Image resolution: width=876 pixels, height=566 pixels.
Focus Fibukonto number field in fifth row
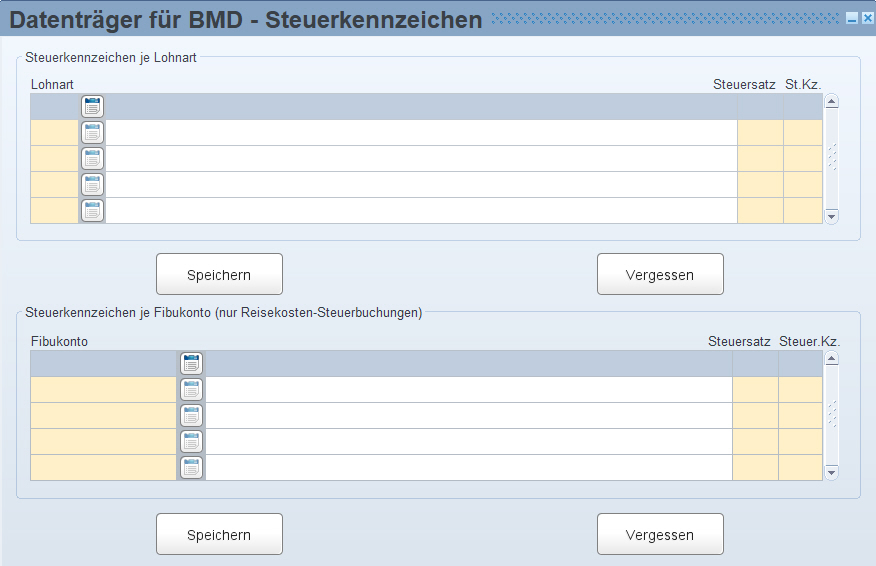tap(103, 468)
